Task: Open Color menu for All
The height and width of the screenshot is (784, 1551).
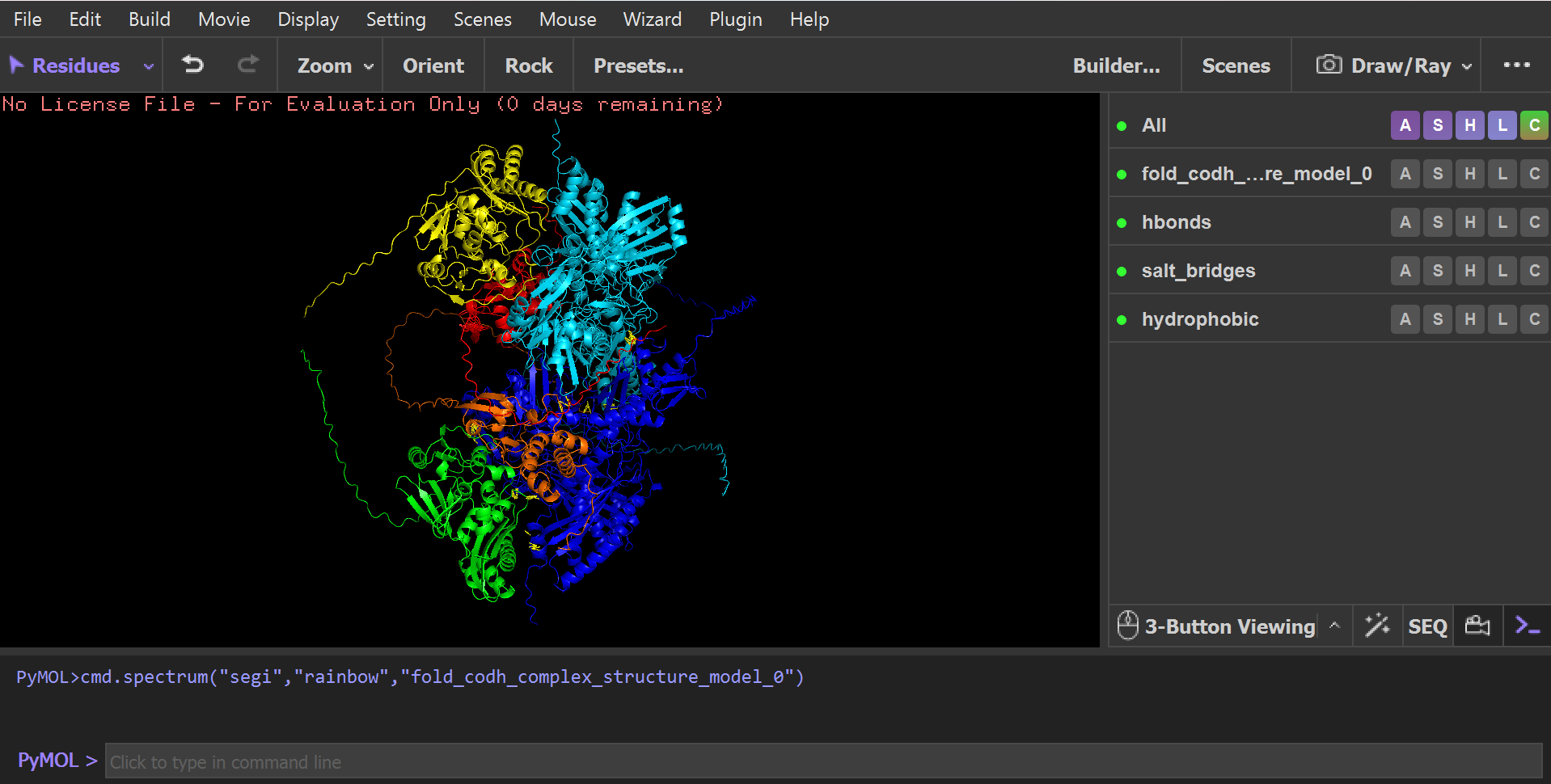Action: pos(1534,125)
